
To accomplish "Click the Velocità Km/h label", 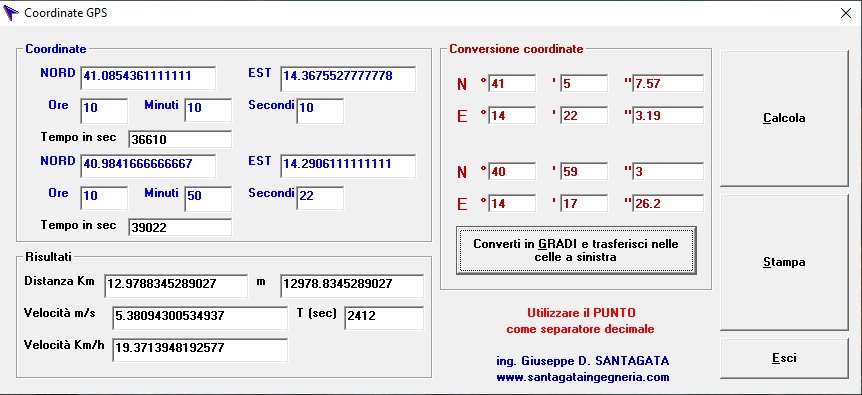I will point(64,346).
